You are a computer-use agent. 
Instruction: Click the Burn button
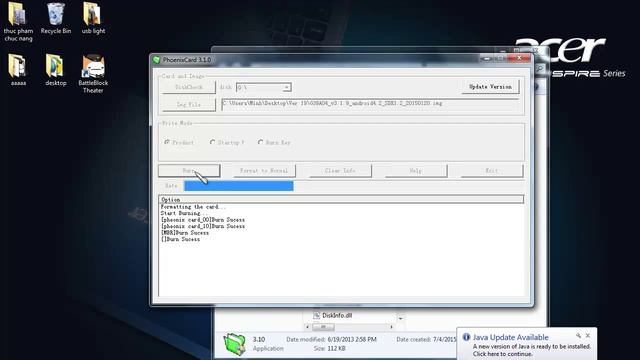point(189,171)
